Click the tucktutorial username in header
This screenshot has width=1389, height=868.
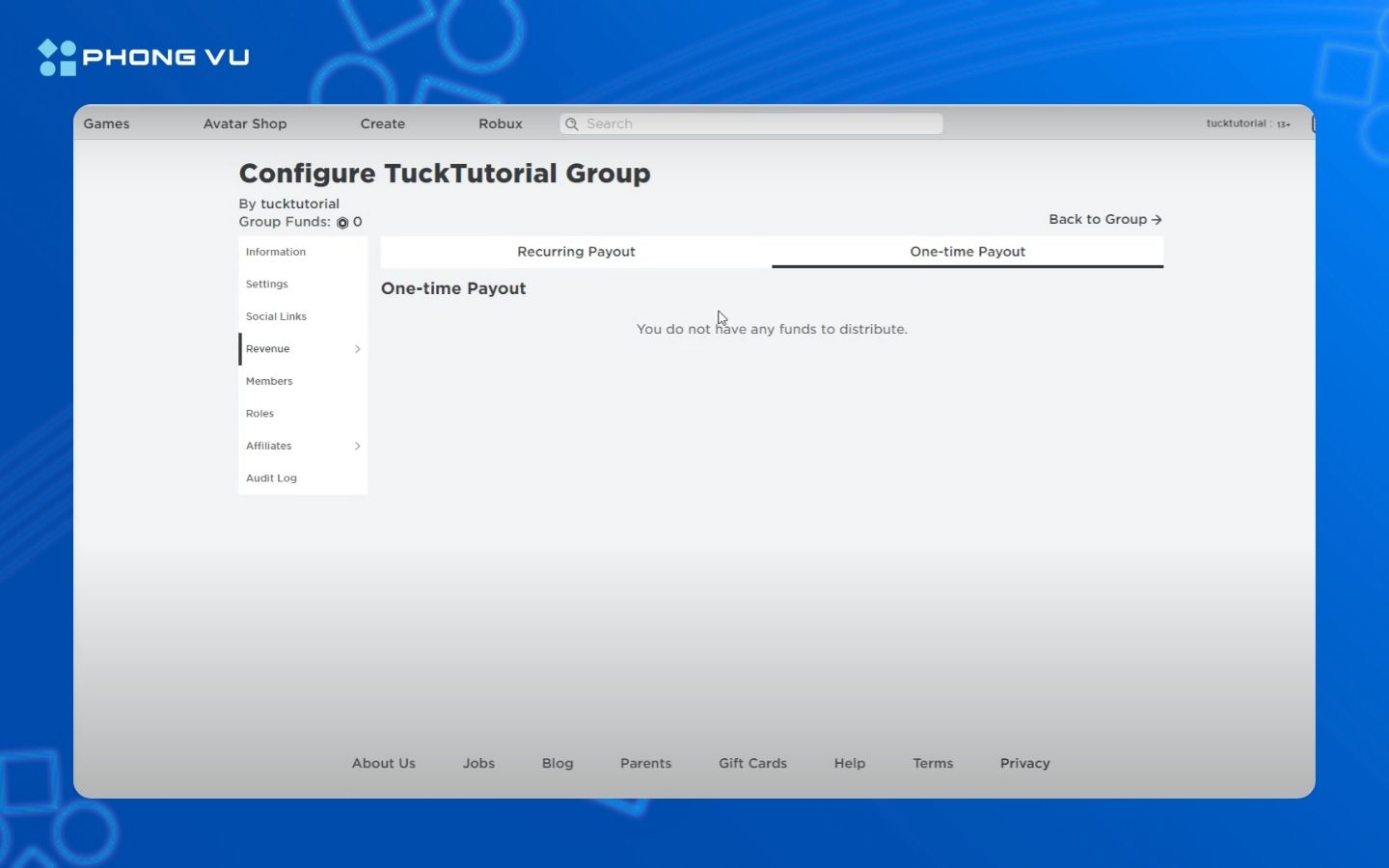[1236, 123]
